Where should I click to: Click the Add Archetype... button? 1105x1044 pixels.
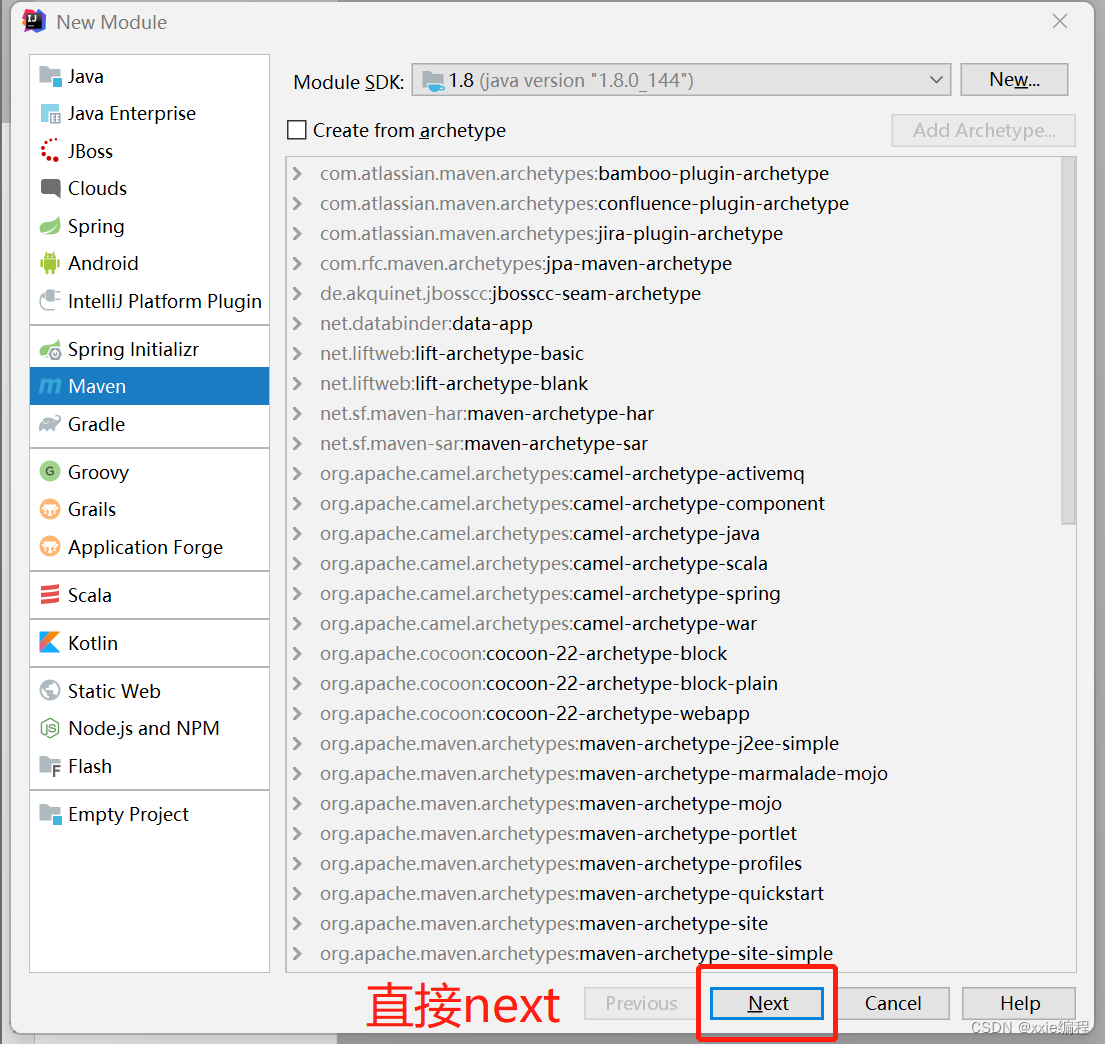[984, 130]
